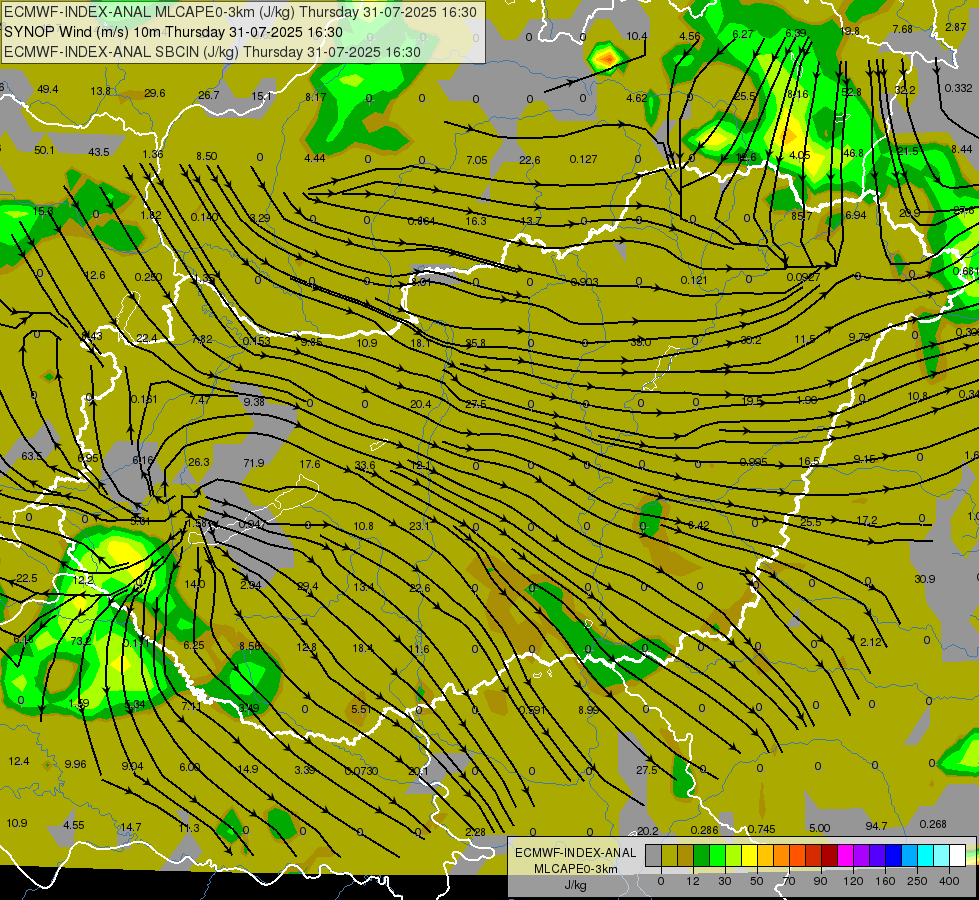Click the map value '2.12'

click(870, 642)
